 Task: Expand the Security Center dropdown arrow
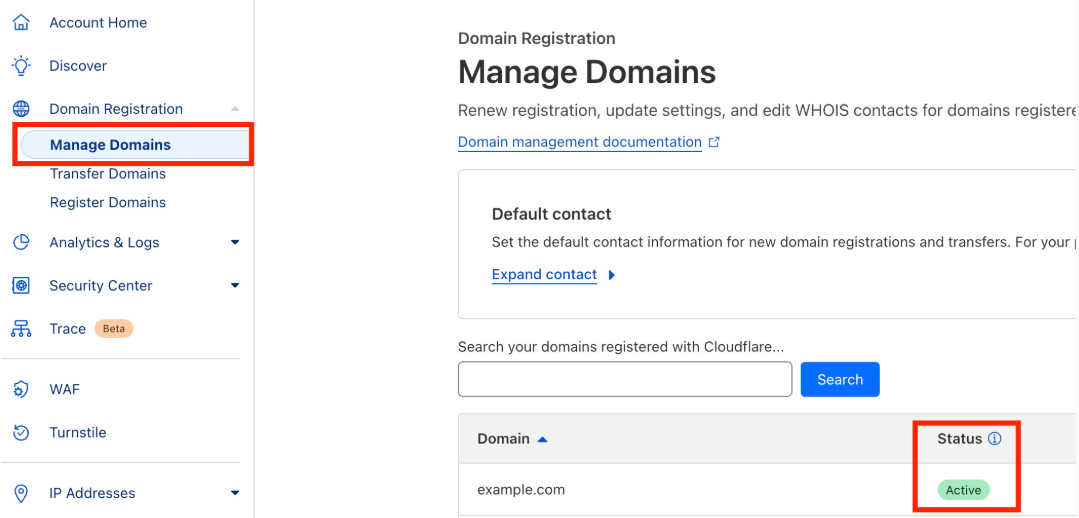(x=235, y=286)
